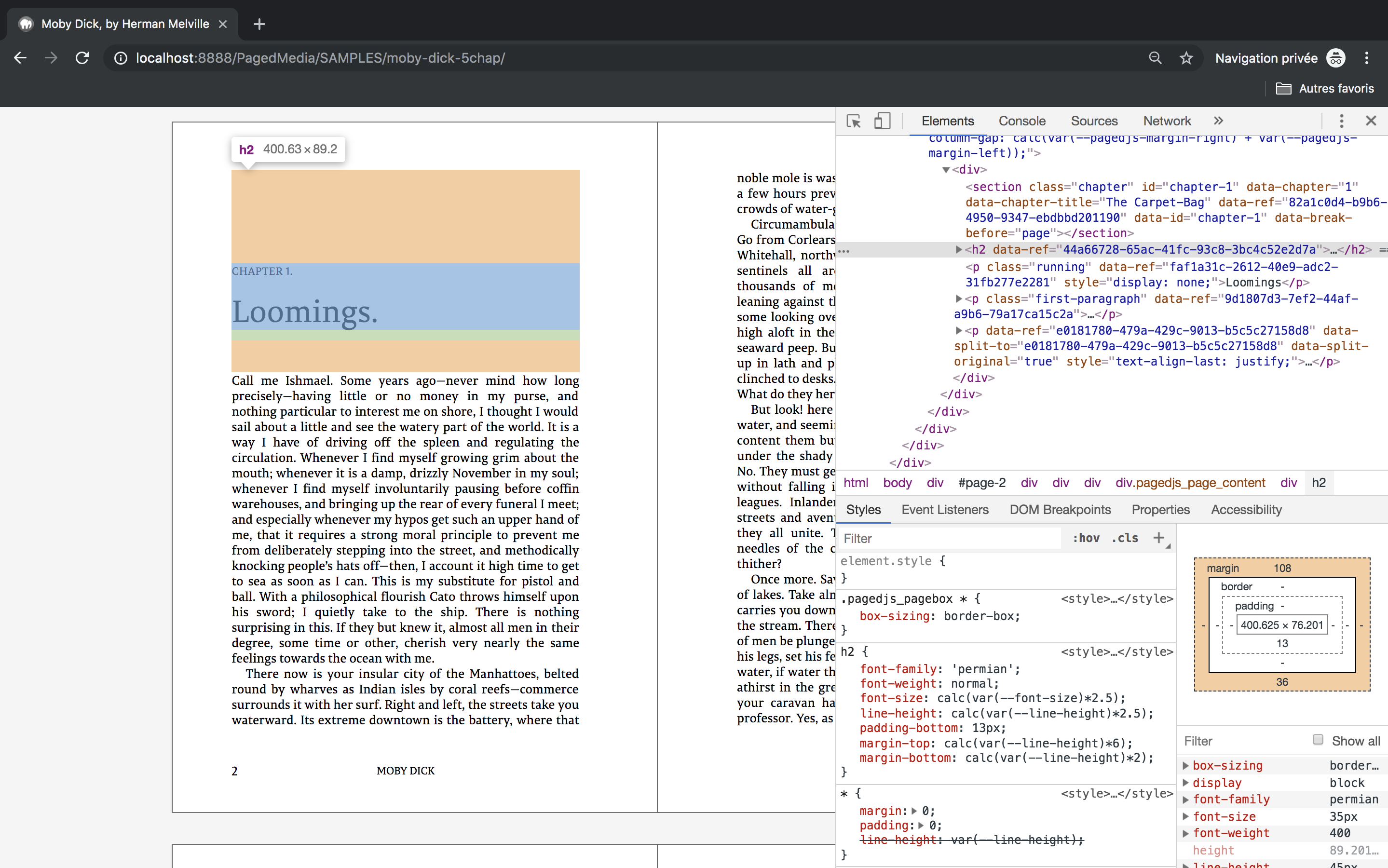
Task: Reload the page using refresh icon
Action: click(x=82, y=58)
